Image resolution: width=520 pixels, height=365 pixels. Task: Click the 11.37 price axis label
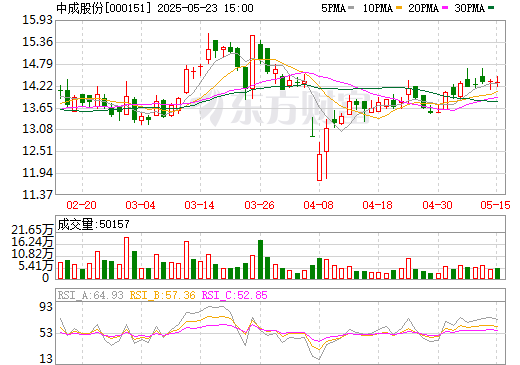click(x=38, y=194)
